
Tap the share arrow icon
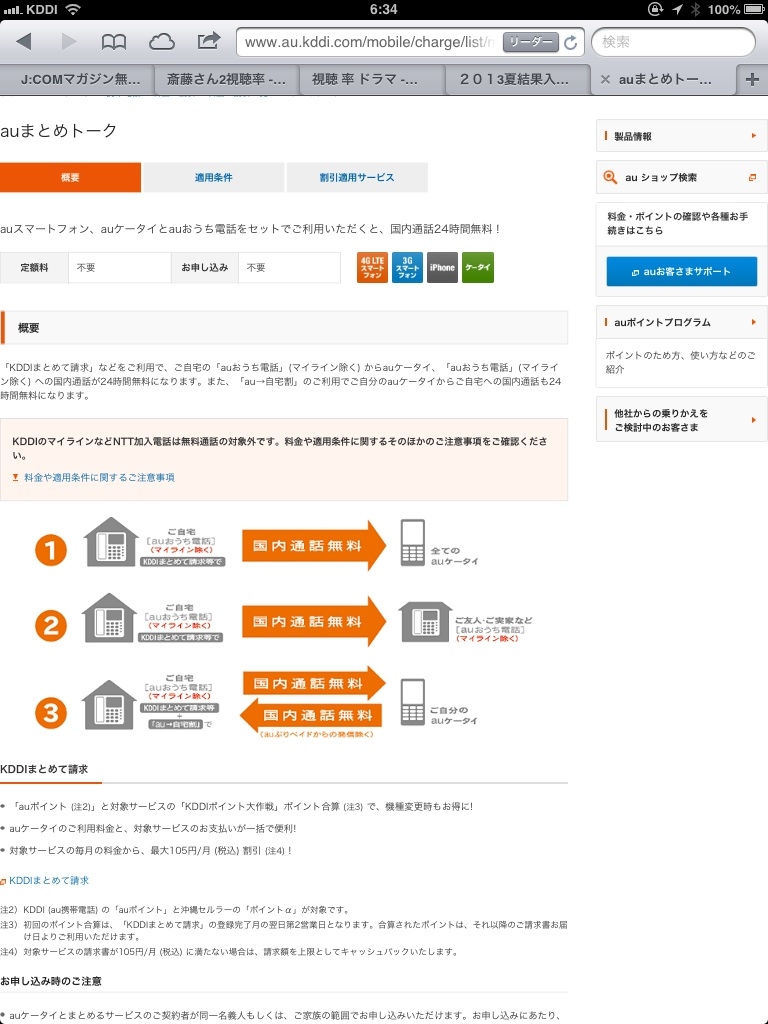[x=209, y=41]
